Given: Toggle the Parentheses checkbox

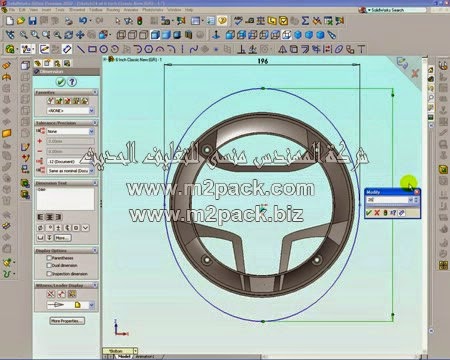Looking at the screenshot, I should tap(49, 258).
